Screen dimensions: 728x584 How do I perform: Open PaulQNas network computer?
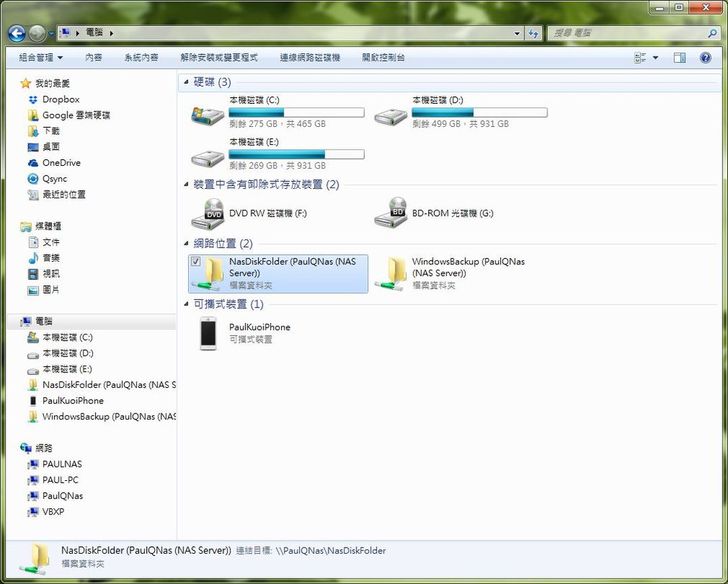(x=63, y=496)
